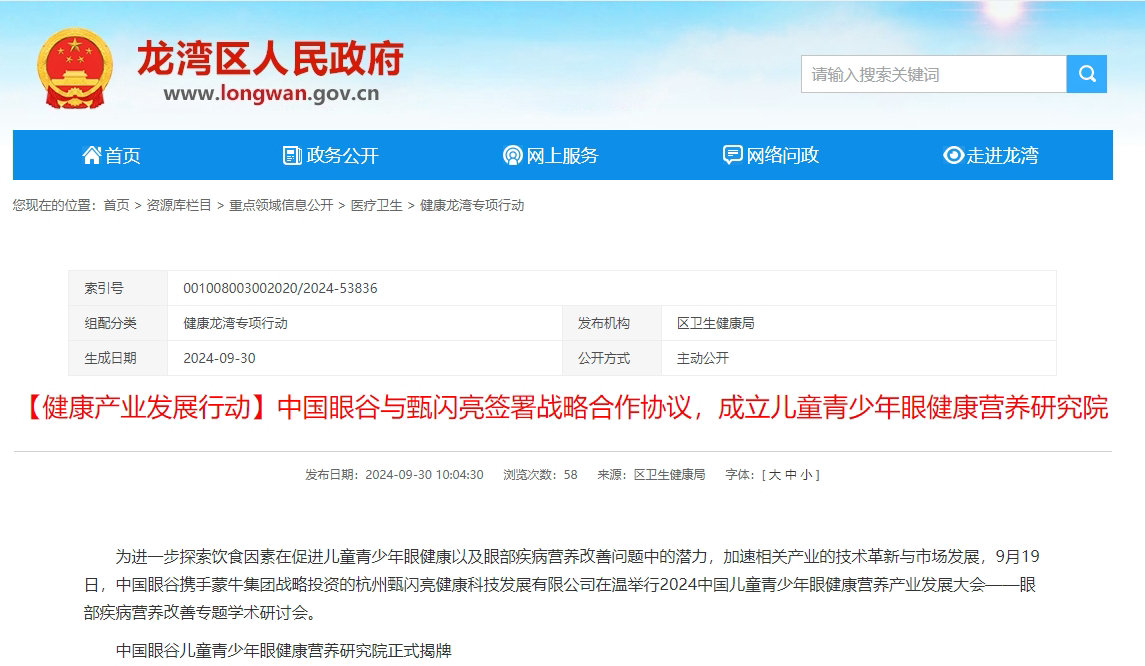Click the red article headline
This screenshot has height=666, width=1145.
coord(563,407)
